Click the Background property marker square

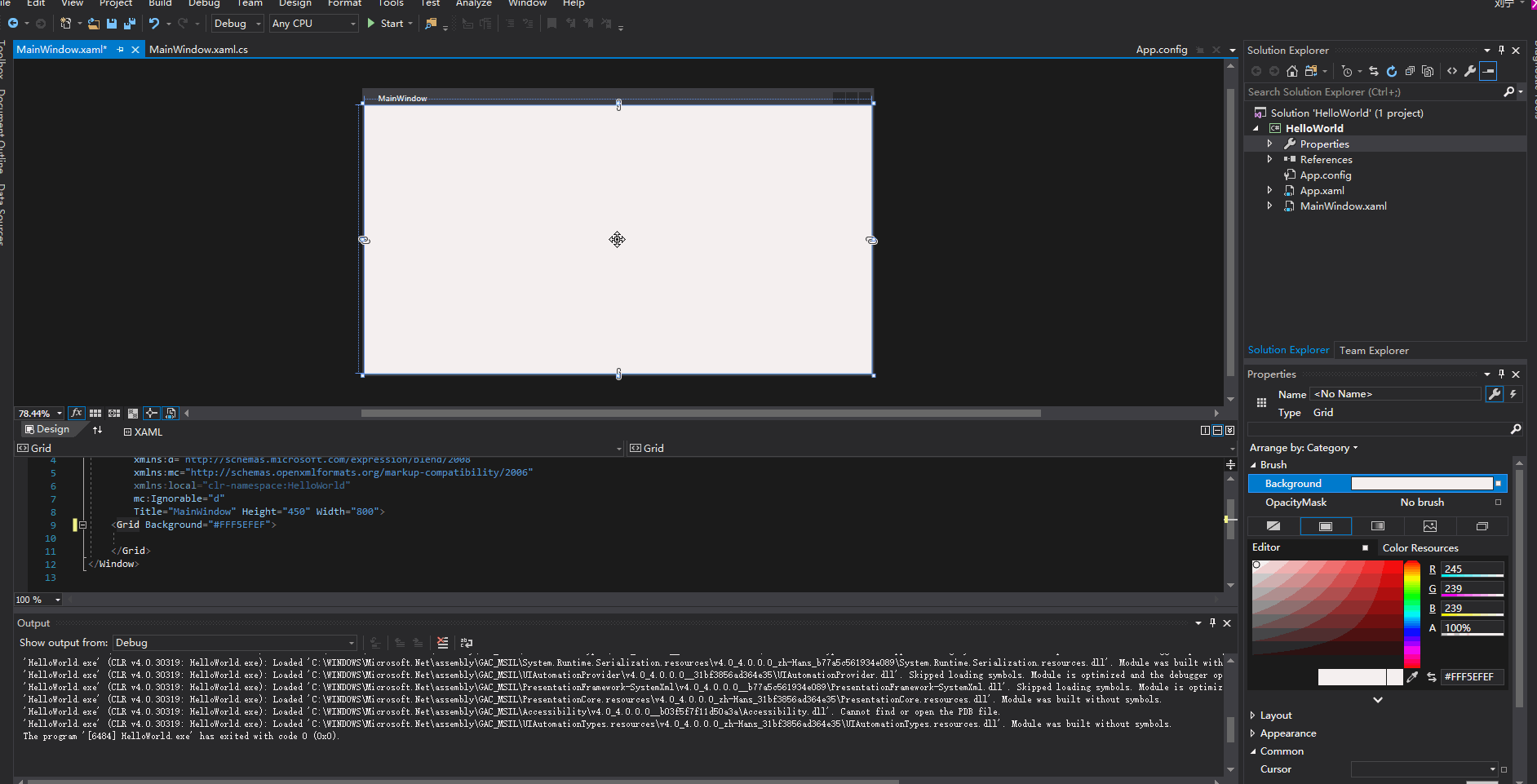point(1498,484)
